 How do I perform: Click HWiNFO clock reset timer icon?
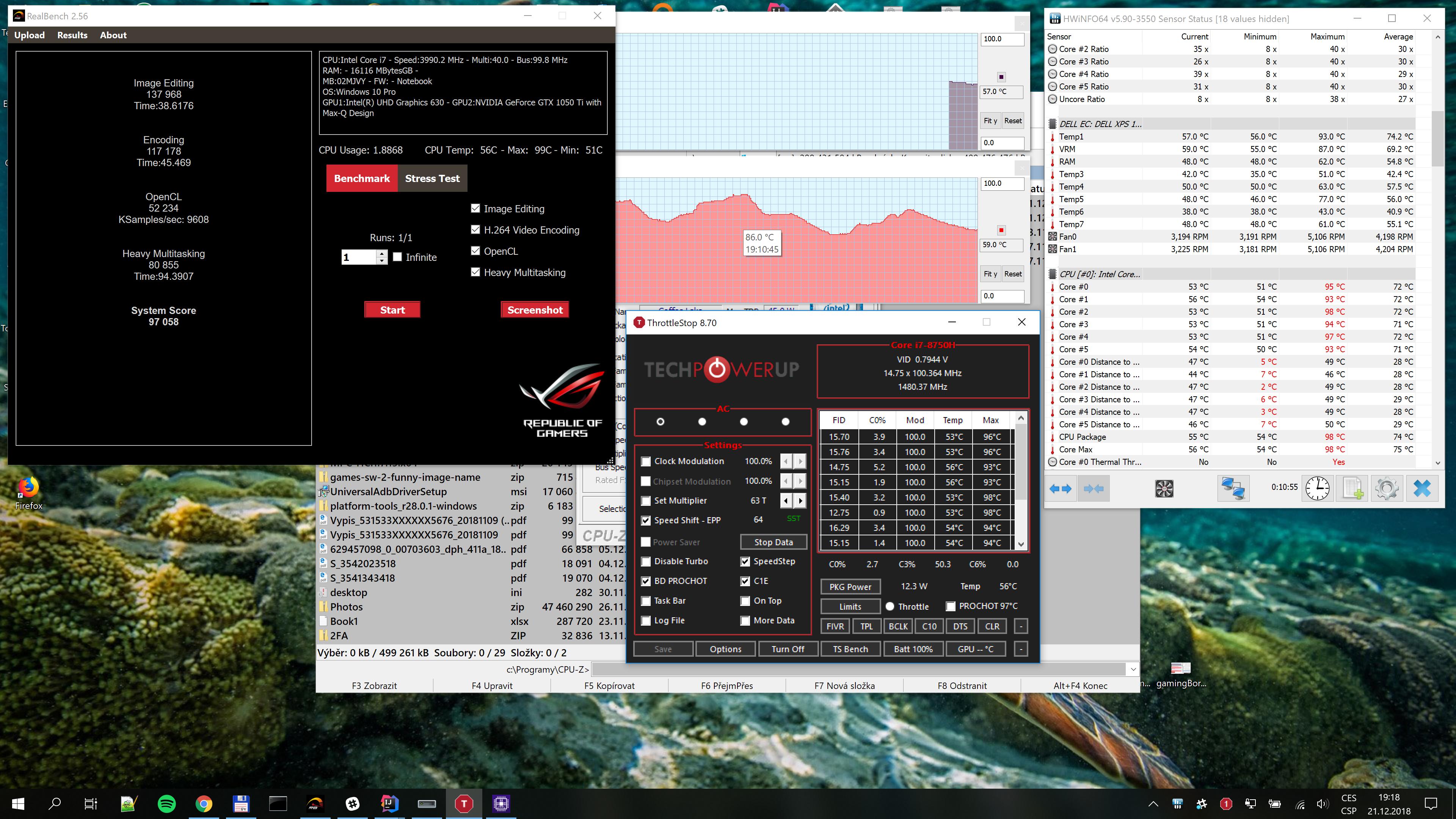click(1317, 488)
